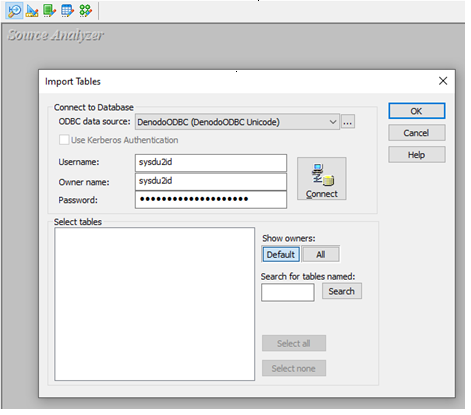Click Search button for table names
The height and width of the screenshot is (415, 471).
tap(342, 291)
